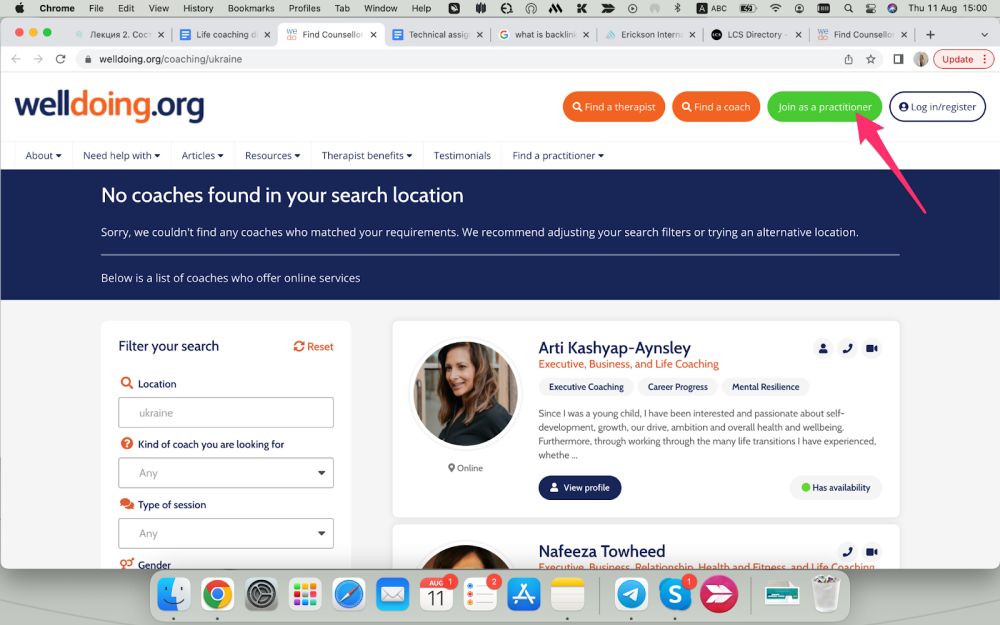Click the Has availability badge

click(835, 488)
